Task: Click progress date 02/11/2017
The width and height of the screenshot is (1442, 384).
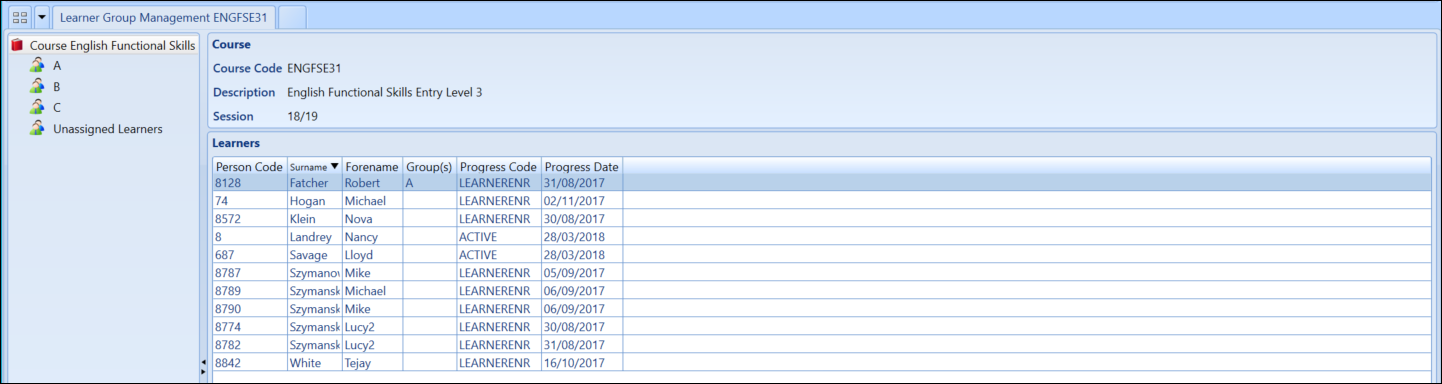Action: click(x=581, y=201)
